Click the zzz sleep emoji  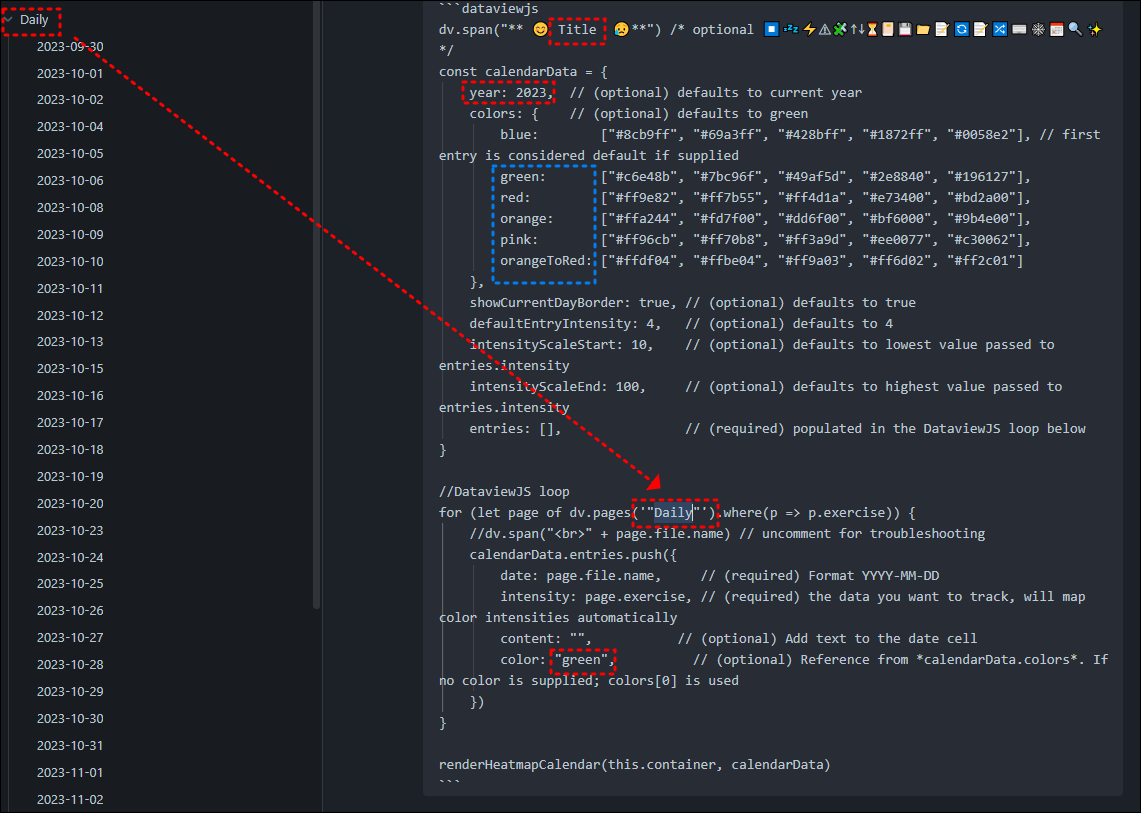791,29
